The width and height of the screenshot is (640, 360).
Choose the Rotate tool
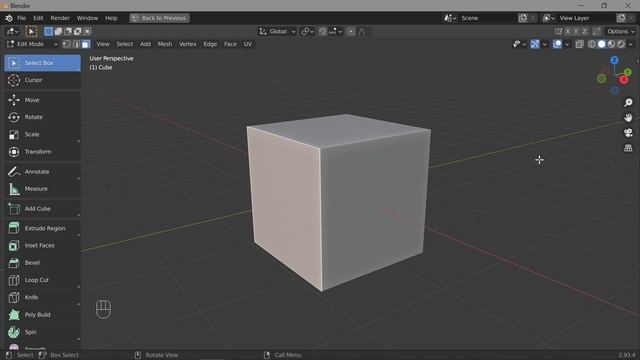(x=42, y=117)
